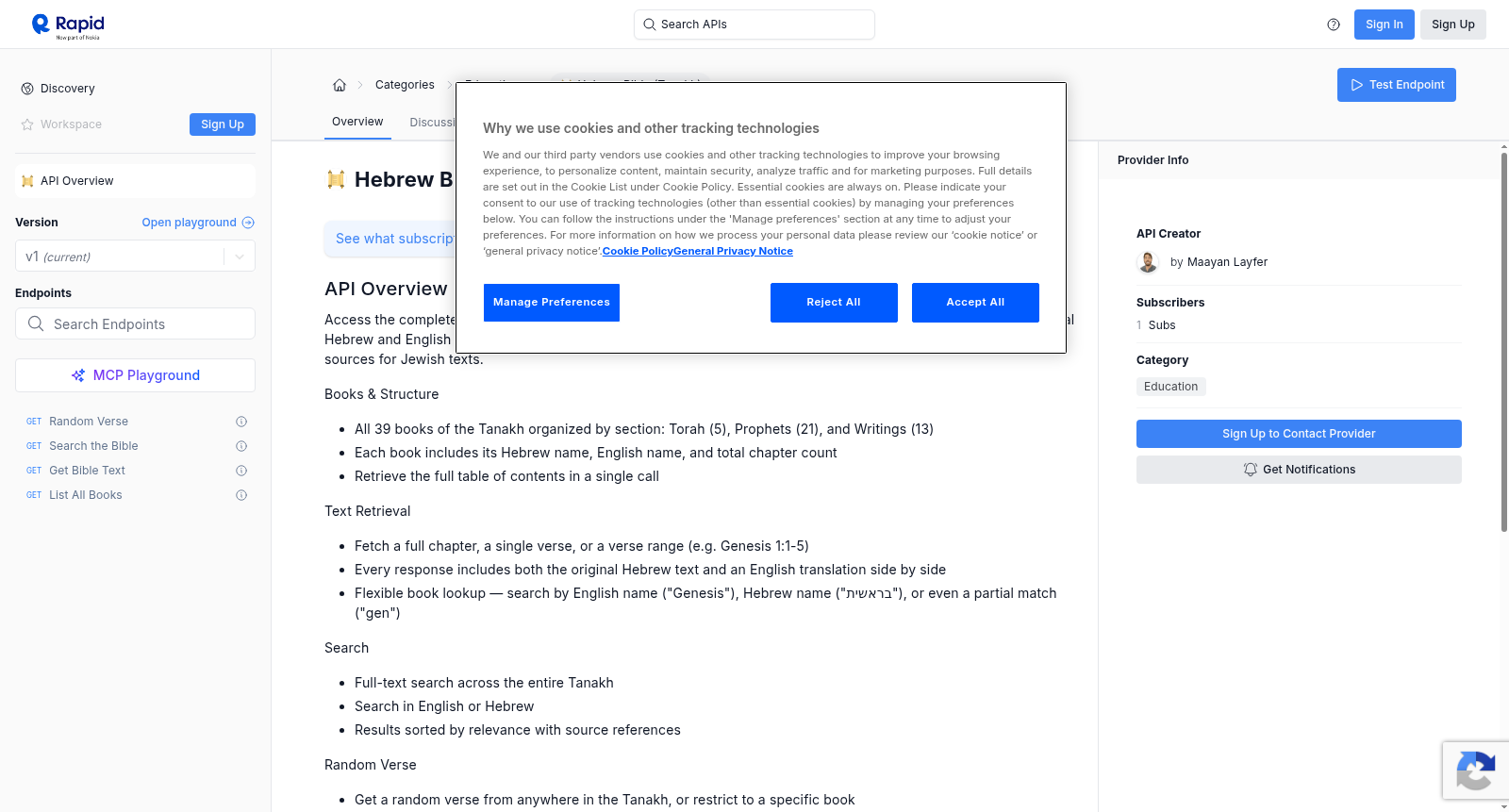Open the Cookie Policy link
Screen dimensions: 1509x812
pos(637,251)
